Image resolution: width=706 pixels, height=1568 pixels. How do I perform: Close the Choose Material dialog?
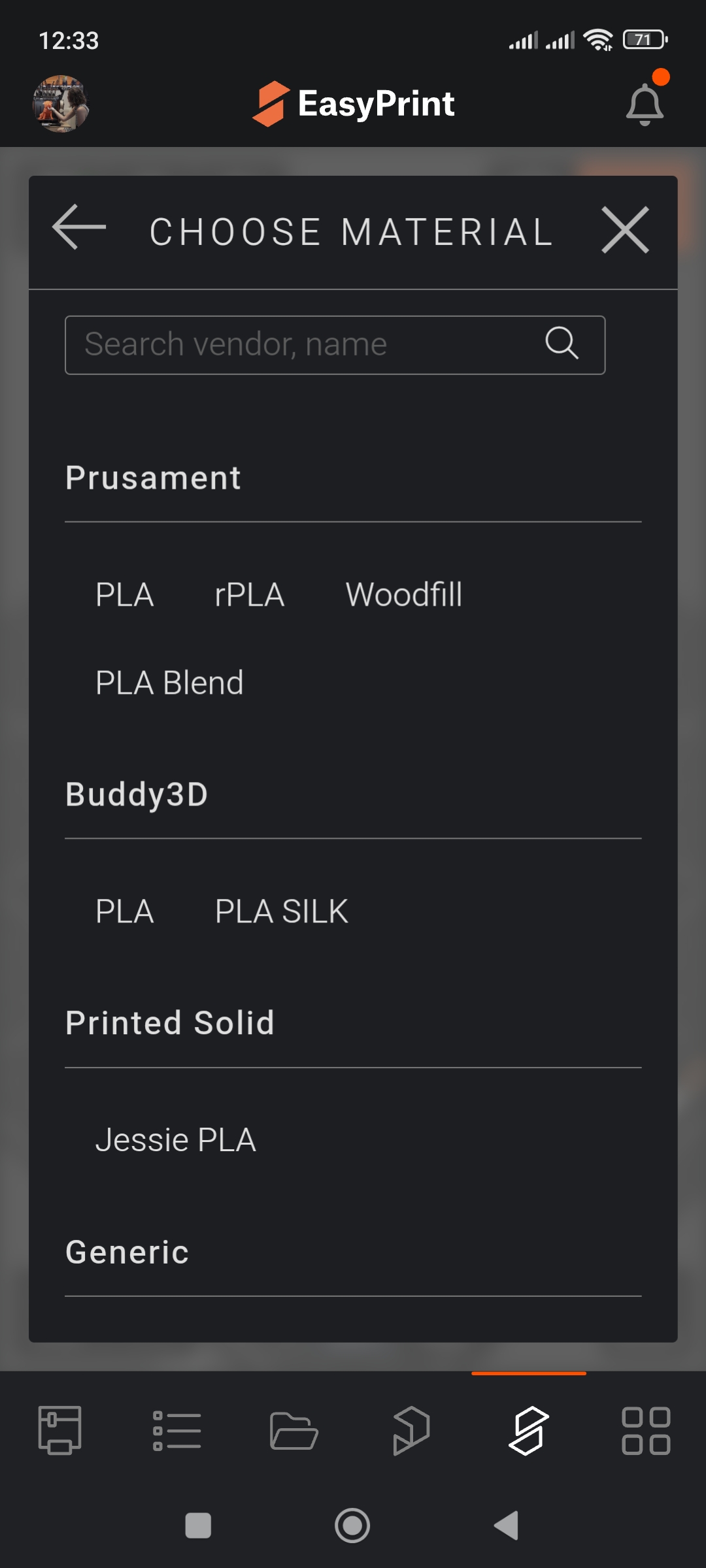625,229
